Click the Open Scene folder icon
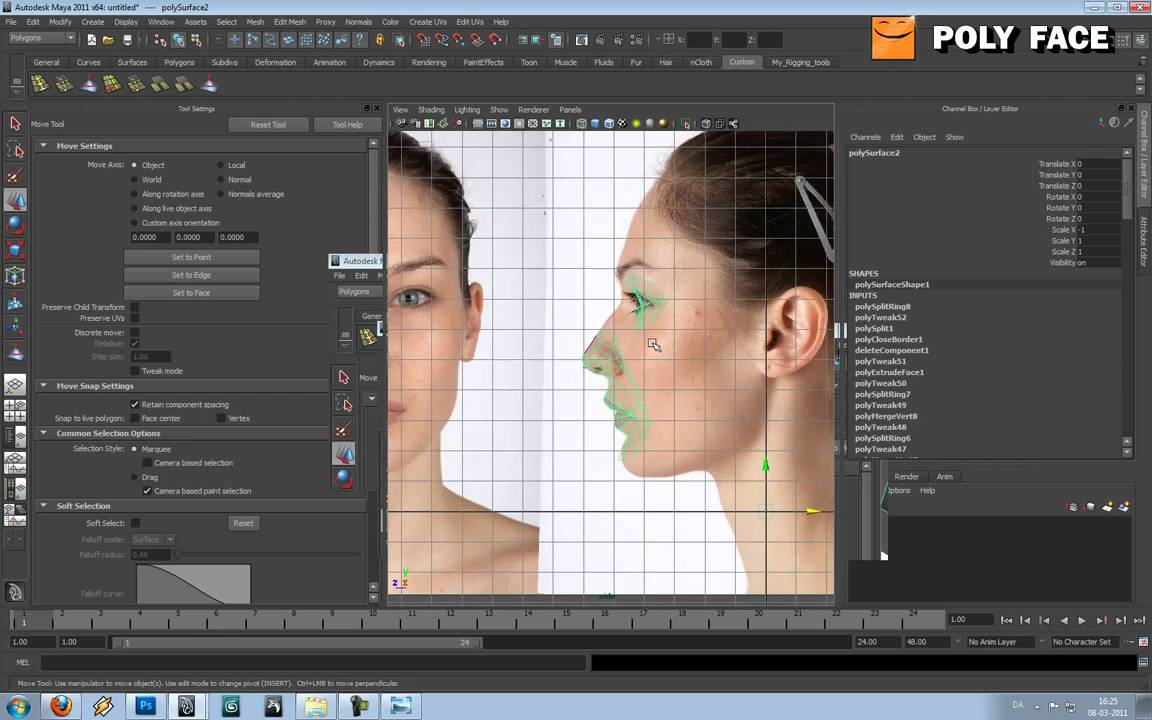The height and width of the screenshot is (720, 1152). pyautogui.click(x=110, y=40)
